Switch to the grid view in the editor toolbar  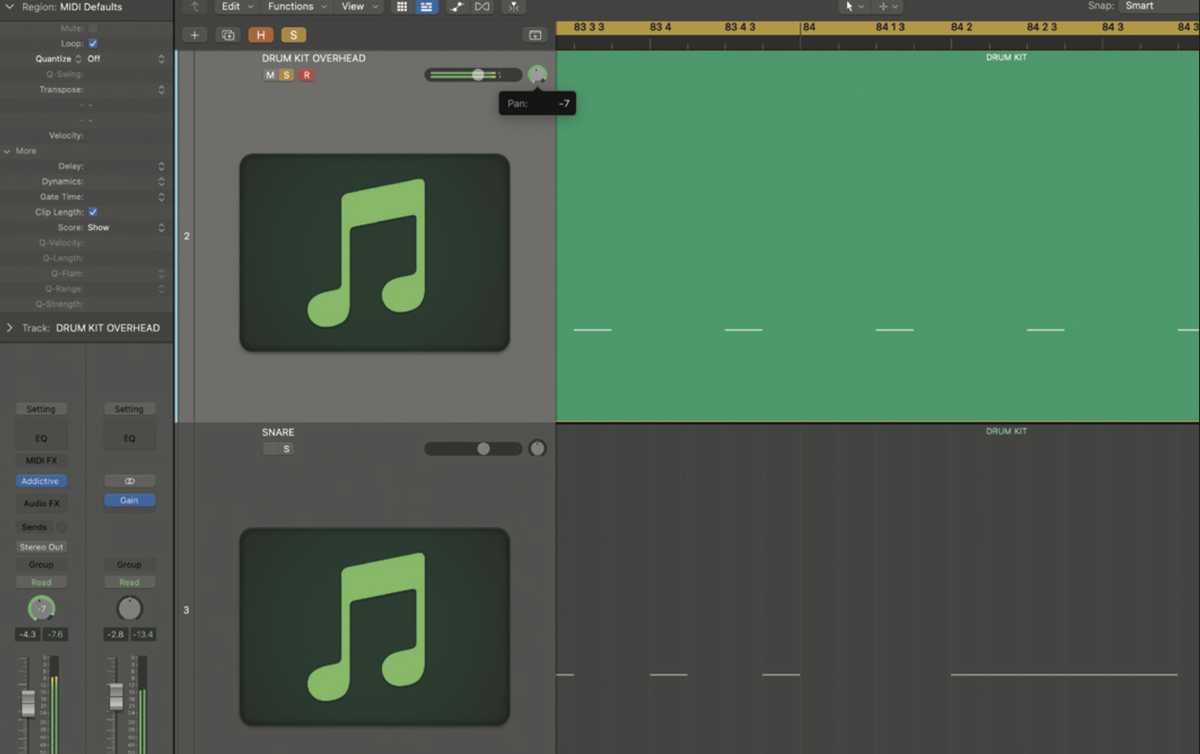click(x=401, y=7)
